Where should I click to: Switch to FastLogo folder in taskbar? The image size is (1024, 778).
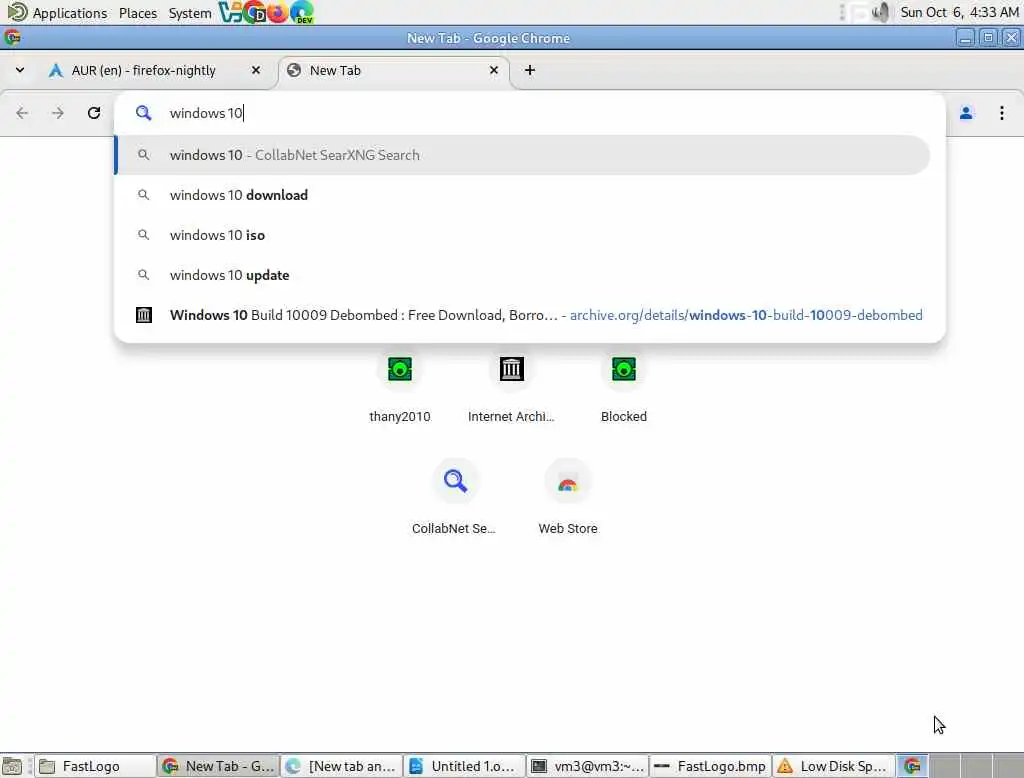point(95,766)
